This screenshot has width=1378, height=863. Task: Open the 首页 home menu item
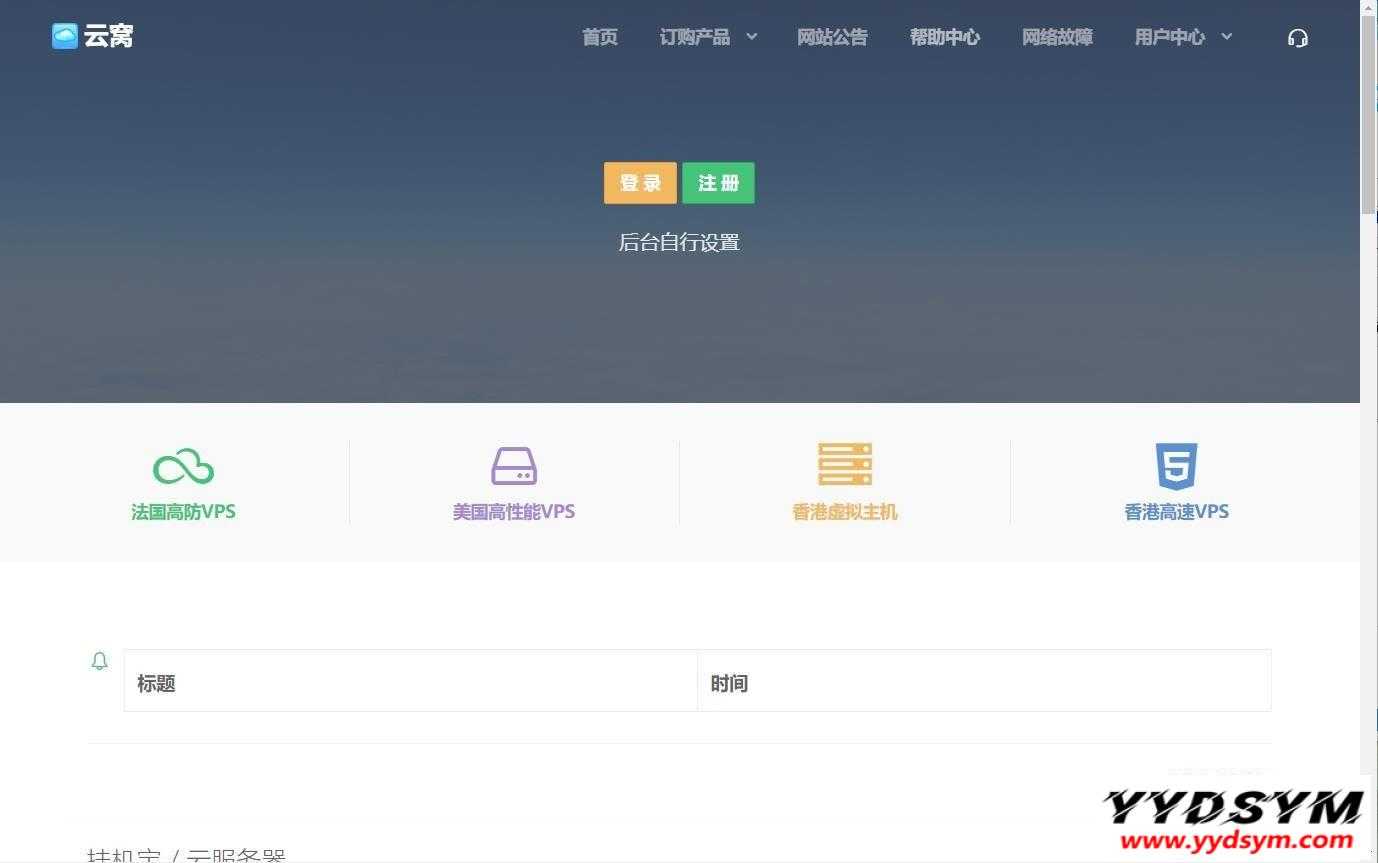pyautogui.click(x=600, y=38)
